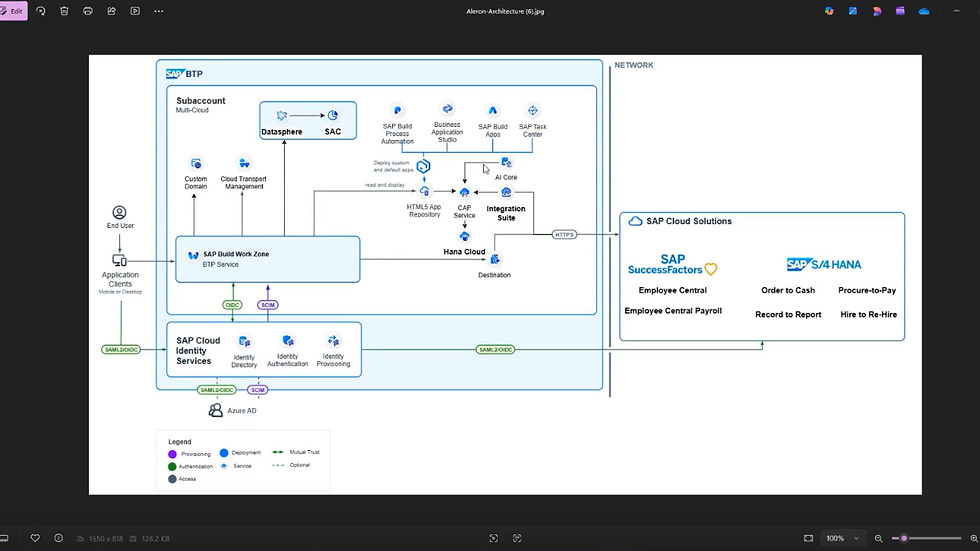Viewport: 980px width, 551px height.
Task: Share the image via the share icon
Action: [111, 11]
